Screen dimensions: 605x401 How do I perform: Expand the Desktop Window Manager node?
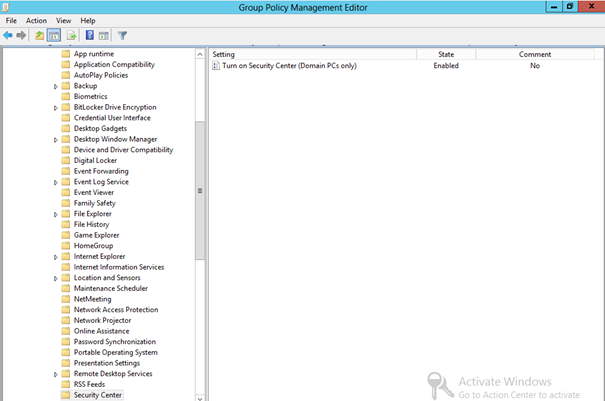(x=56, y=140)
